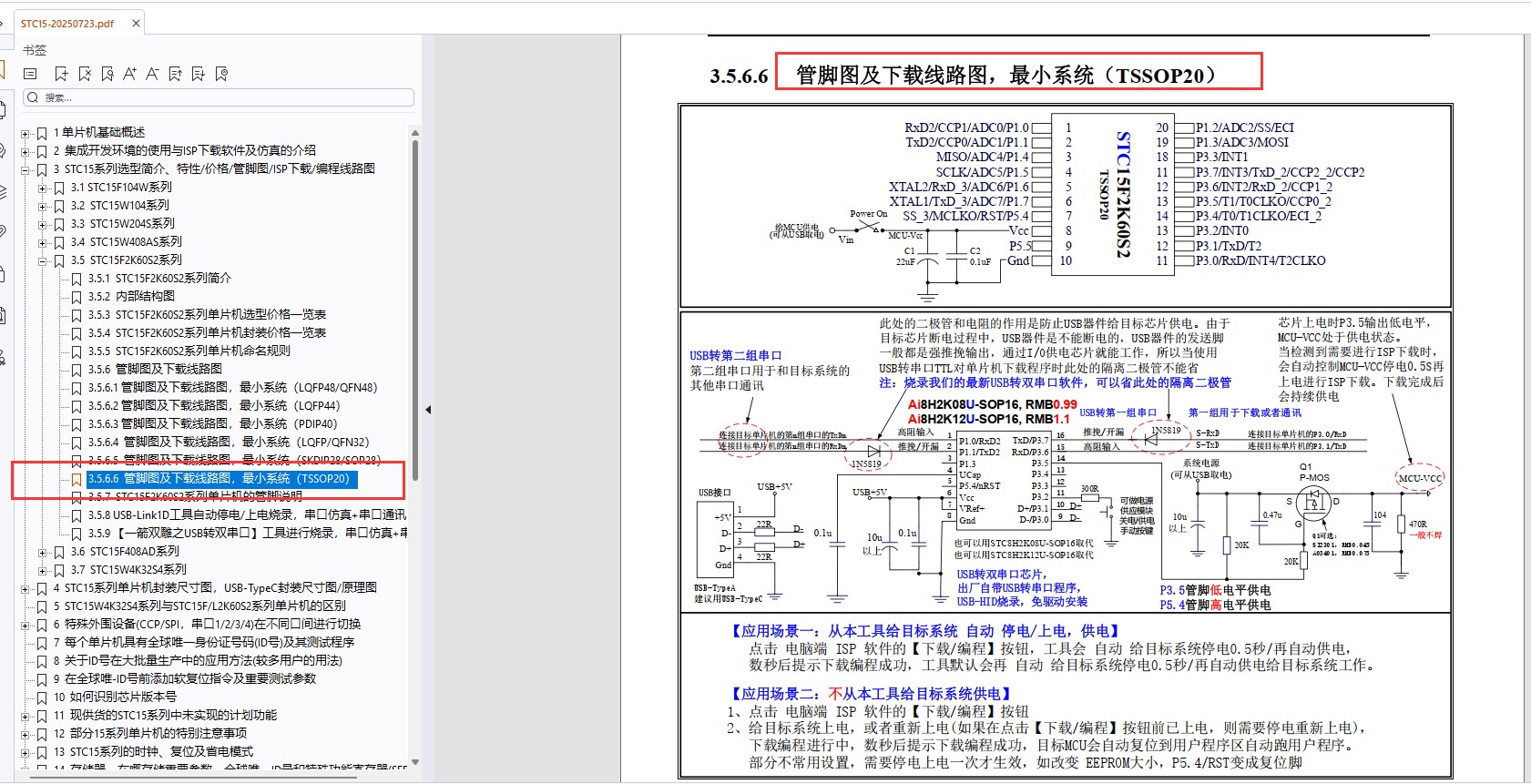Expand the 3.3 STC15W204S系列 node

pyautogui.click(x=43, y=225)
